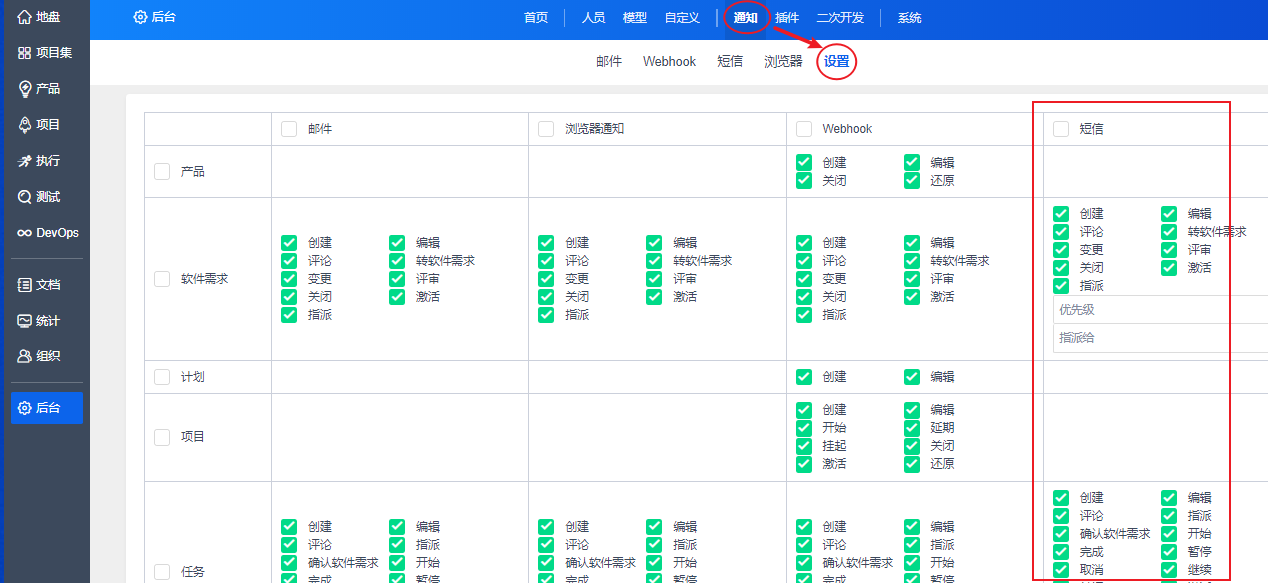Check the 软件需求 row checkbox
The width and height of the screenshot is (1268, 583).
pos(162,279)
